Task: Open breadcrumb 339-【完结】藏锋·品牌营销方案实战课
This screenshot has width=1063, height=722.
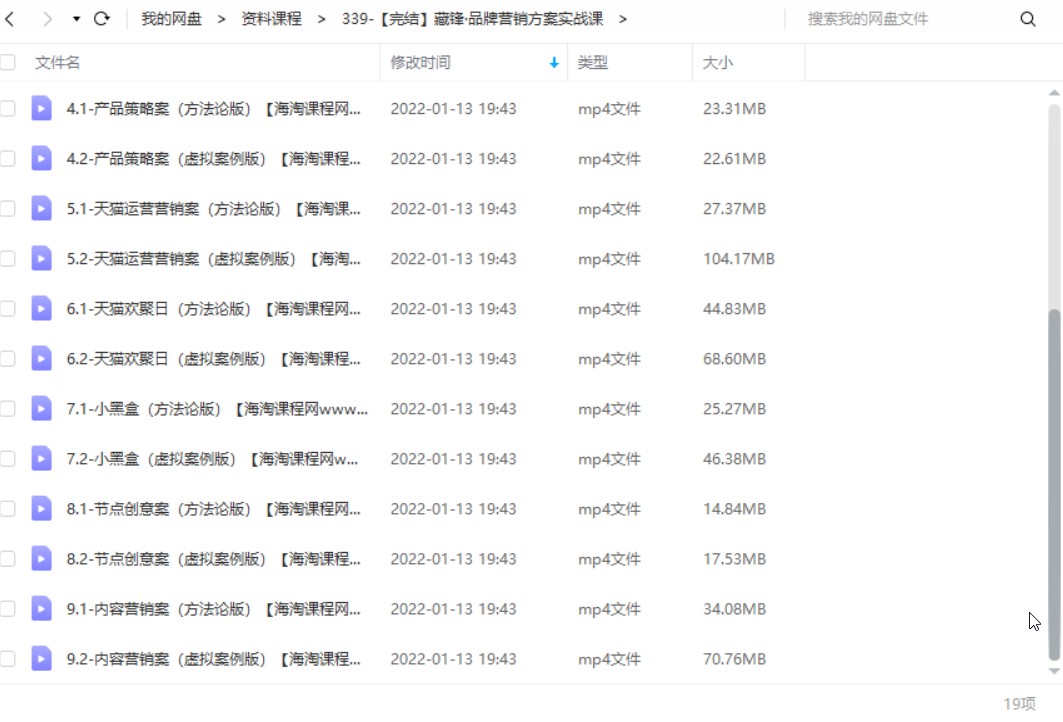Action: click(x=473, y=19)
